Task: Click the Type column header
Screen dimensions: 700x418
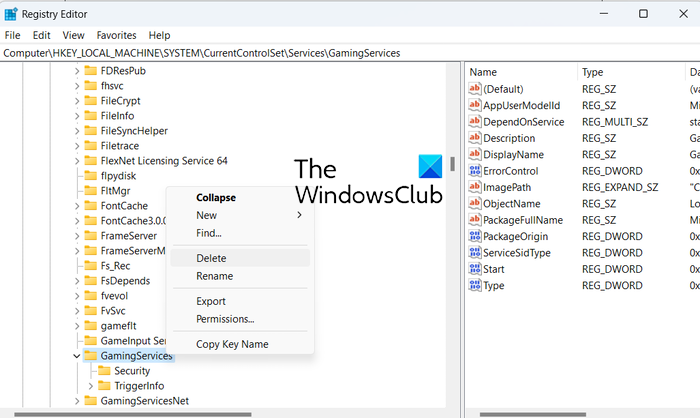Action: click(630, 72)
